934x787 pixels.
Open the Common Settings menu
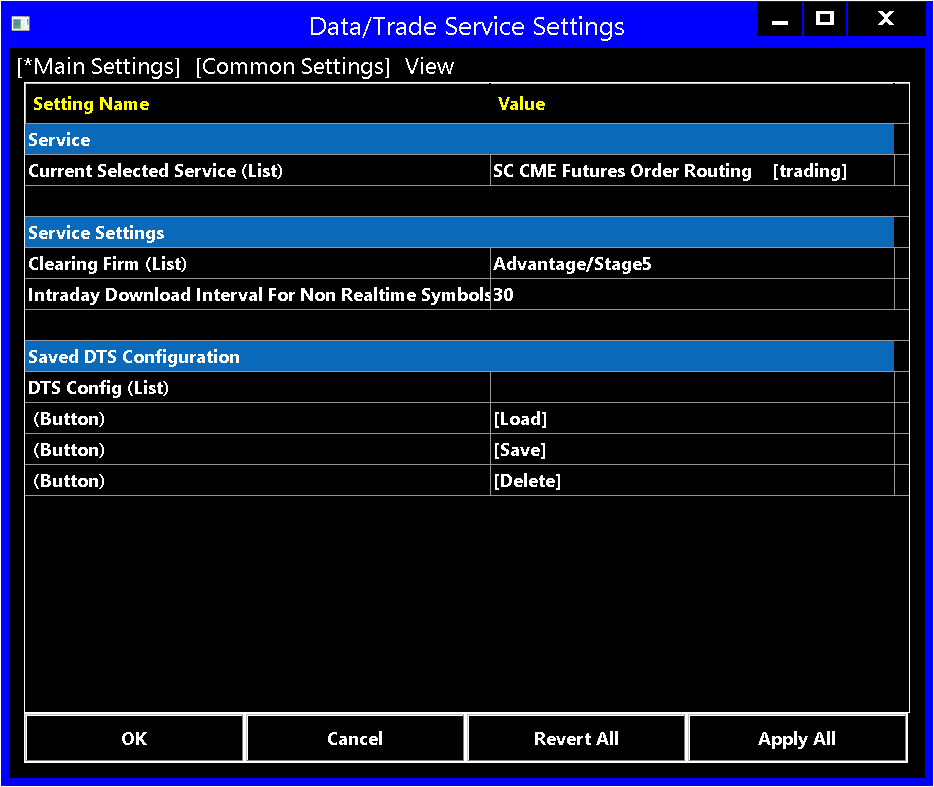coord(292,66)
